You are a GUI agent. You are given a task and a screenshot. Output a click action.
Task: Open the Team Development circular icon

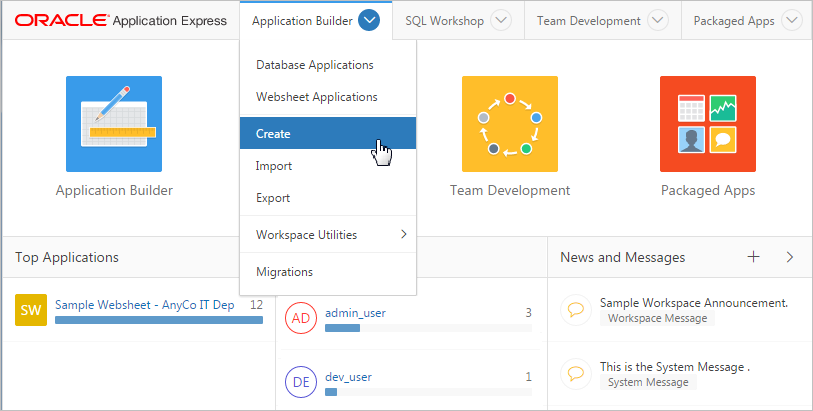point(509,123)
